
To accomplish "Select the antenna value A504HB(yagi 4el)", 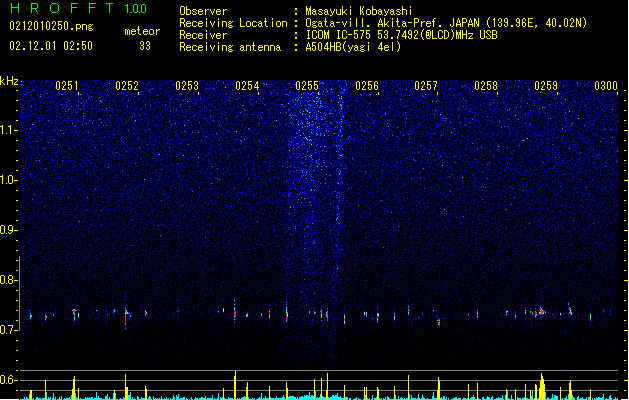I will pos(353,47).
